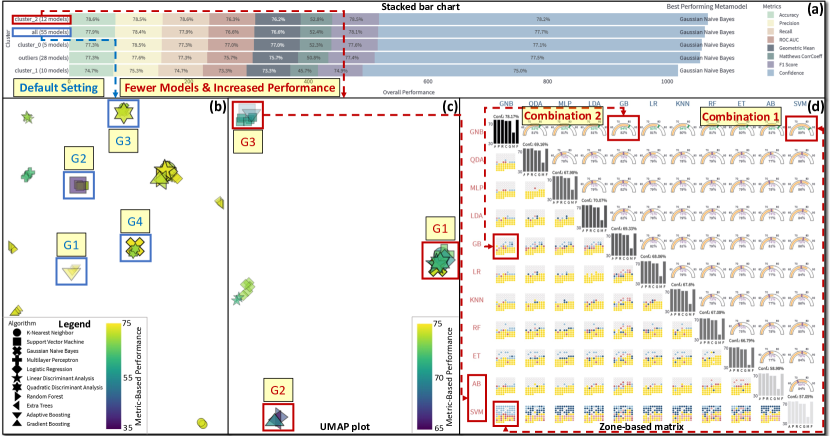Choose the Quadratic Discriminant Analysis hexagram icon
830x436 pixels.
pos(17,387)
